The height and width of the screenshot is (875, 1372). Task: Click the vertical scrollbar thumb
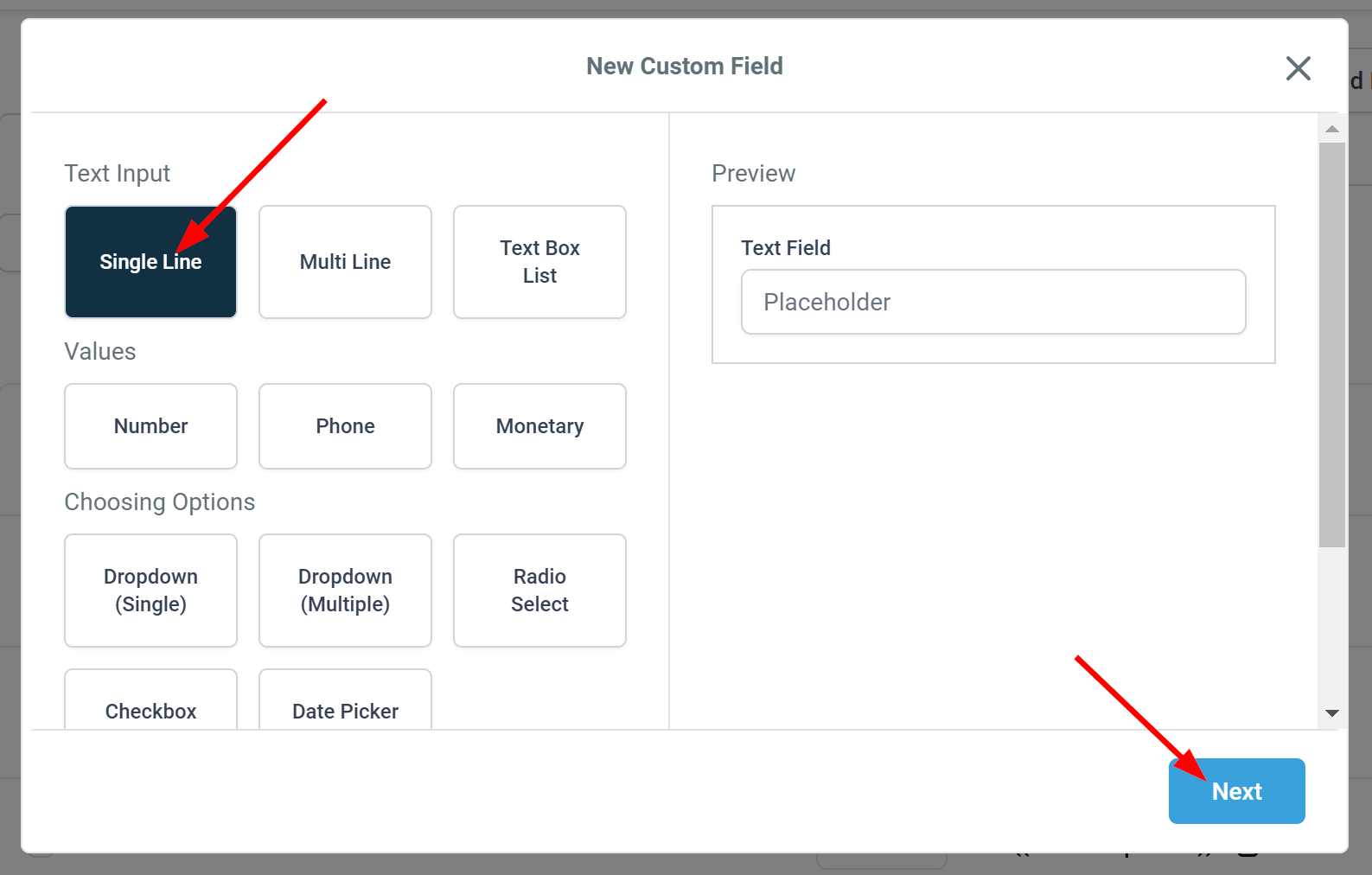tap(1331, 344)
